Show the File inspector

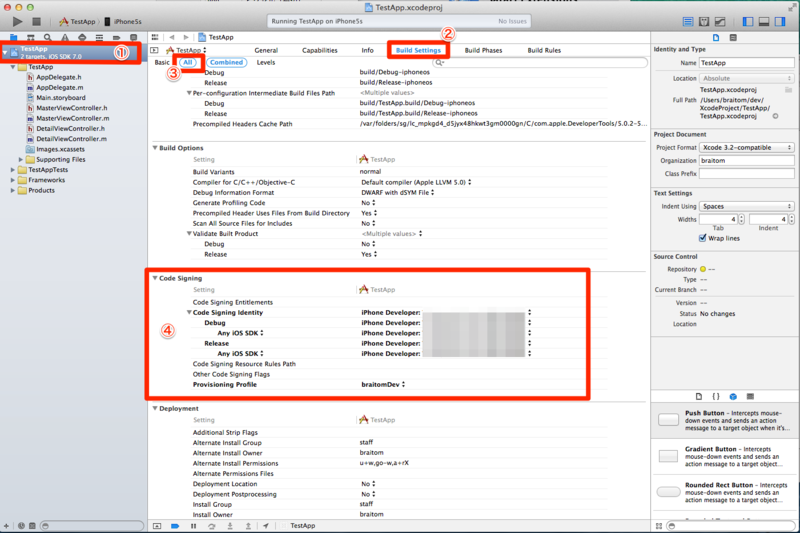(x=716, y=38)
